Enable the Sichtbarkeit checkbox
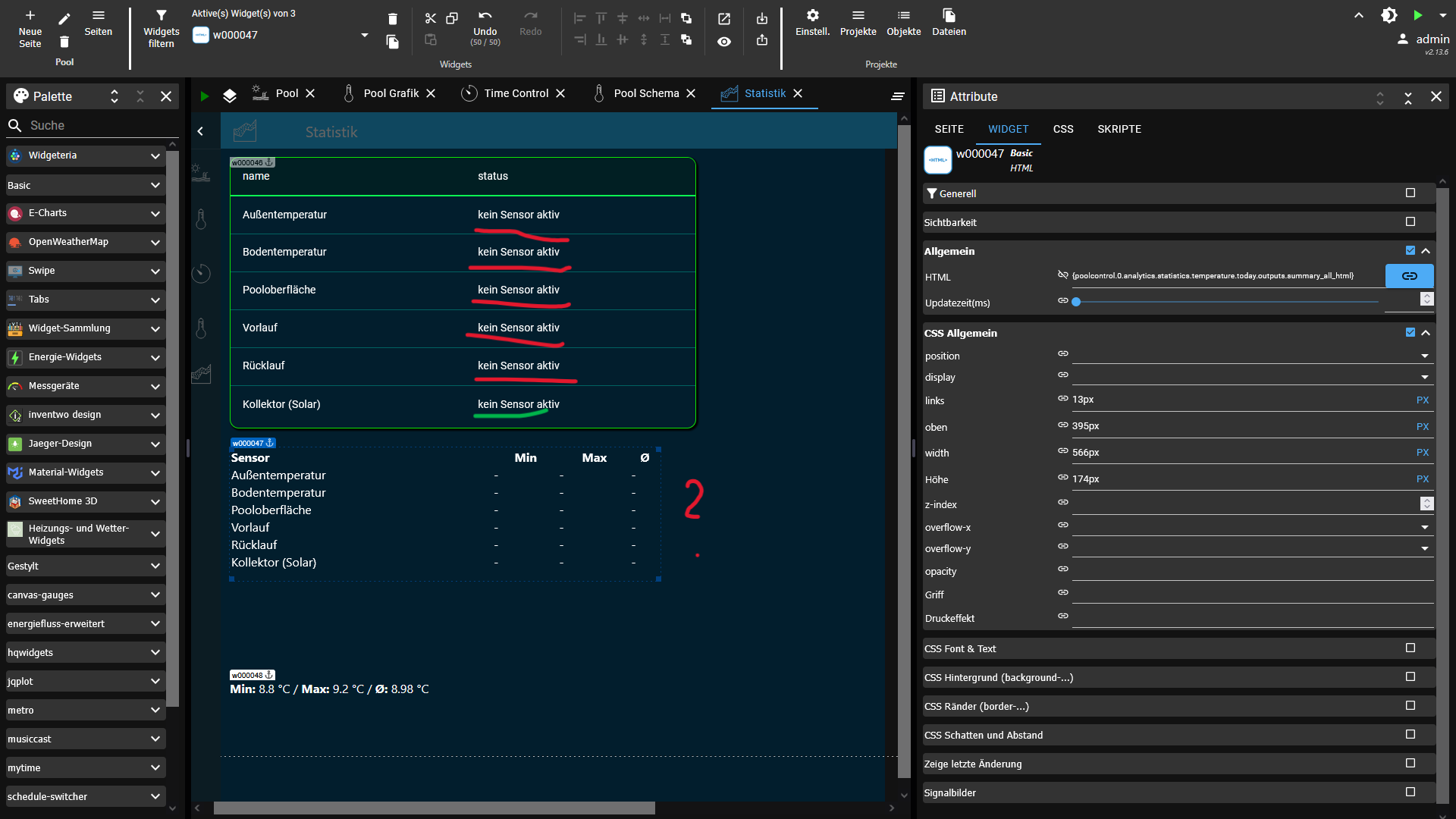Image resolution: width=1456 pixels, height=819 pixels. (1410, 222)
